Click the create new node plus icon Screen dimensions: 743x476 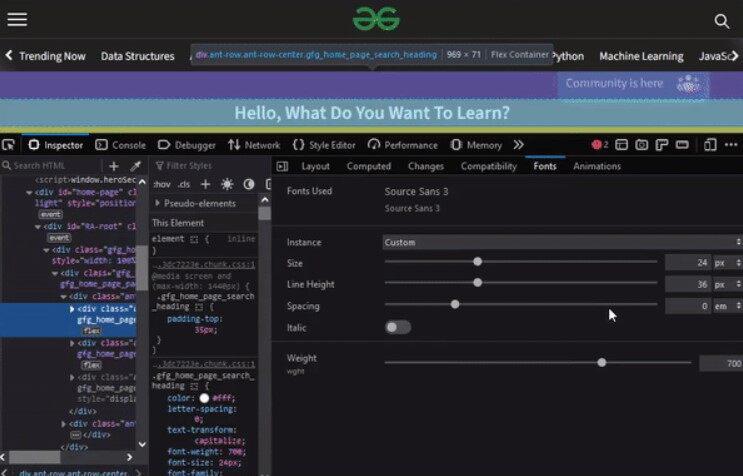[114, 166]
